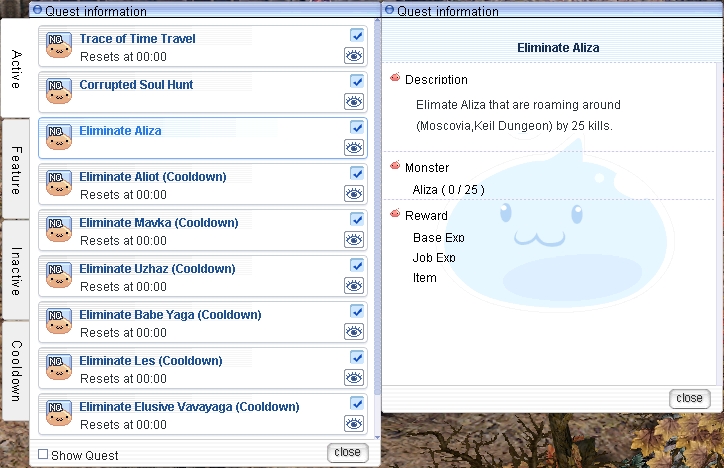
Task: Close the Eliminate Aliza detail panel
Action: [x=689, y=398]
